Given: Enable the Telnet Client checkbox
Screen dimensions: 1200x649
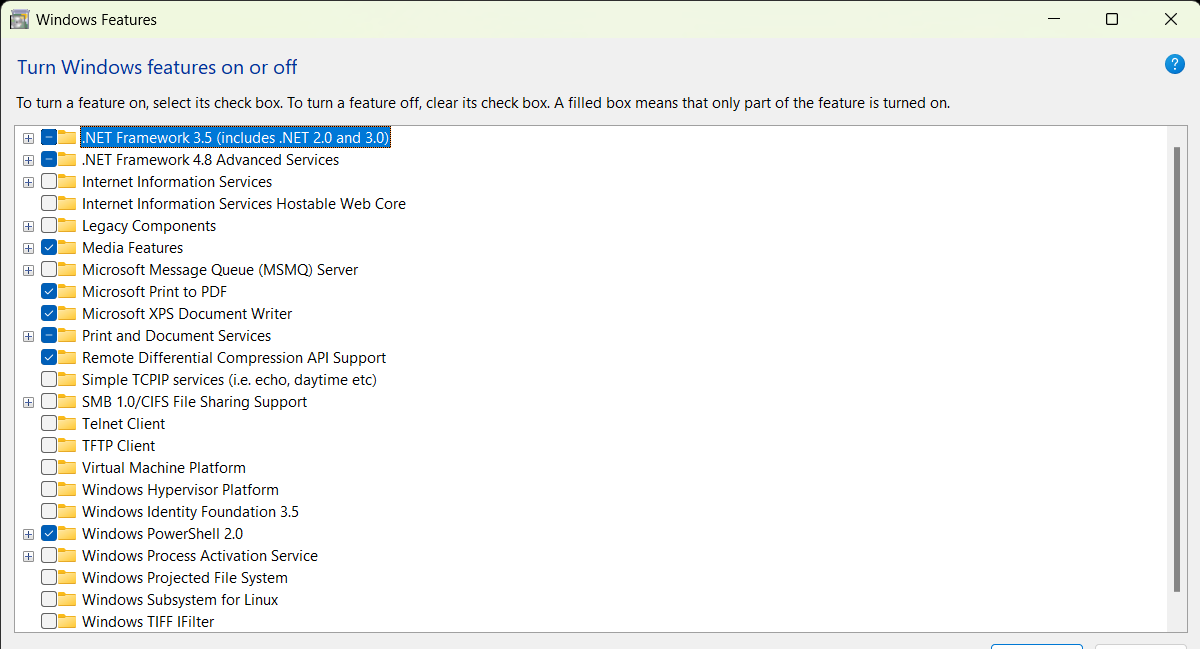Looking at the screenshot, I should pos(49,424).
